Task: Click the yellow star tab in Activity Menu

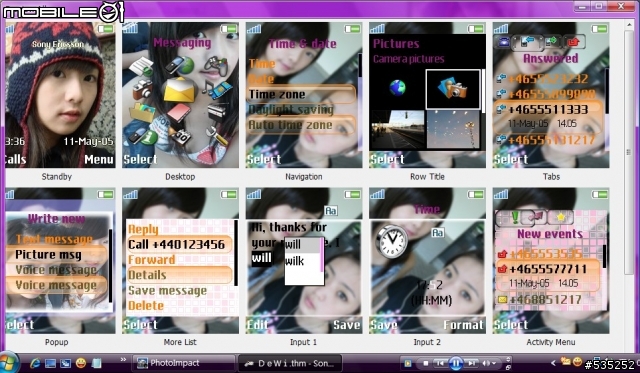Action: coord(561,217)
